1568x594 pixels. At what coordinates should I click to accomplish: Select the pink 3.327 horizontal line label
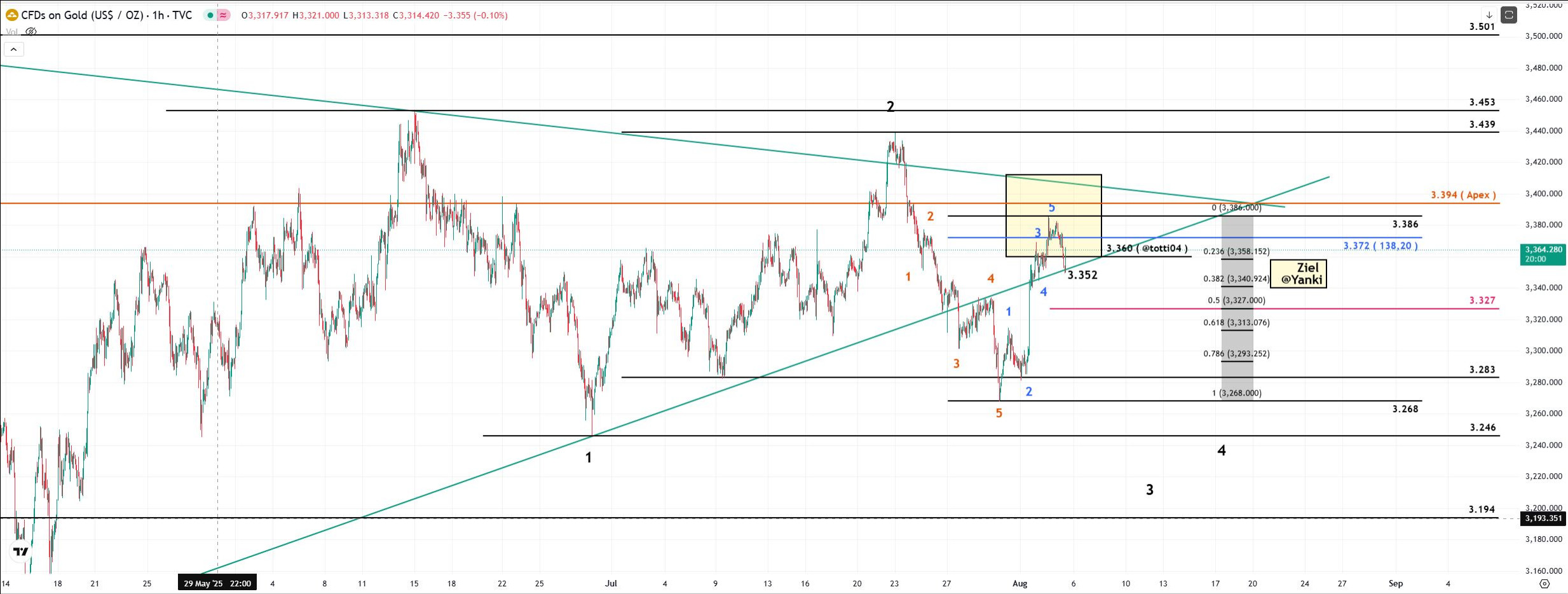(1482, 300)
